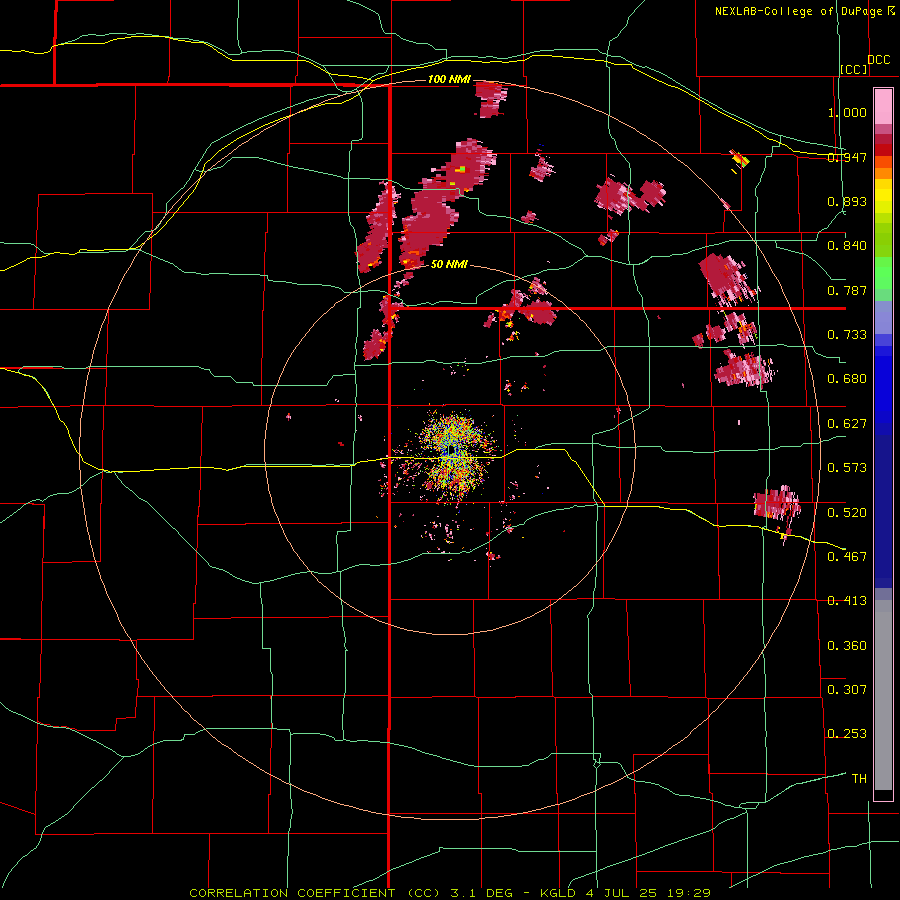Click the 0.467 scale value

click(x=847, y=556)
